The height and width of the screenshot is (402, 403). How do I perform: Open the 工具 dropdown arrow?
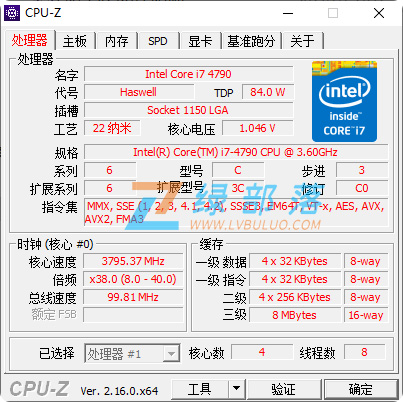(236, 389)
